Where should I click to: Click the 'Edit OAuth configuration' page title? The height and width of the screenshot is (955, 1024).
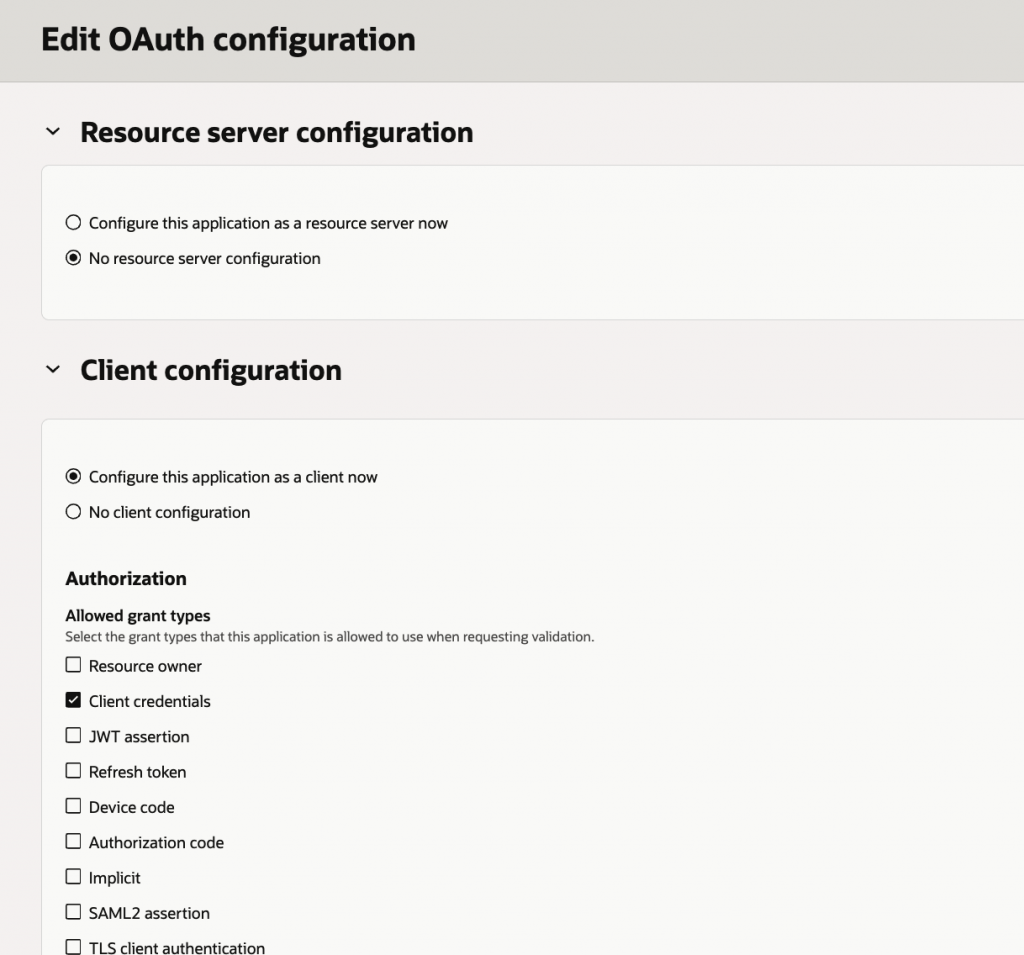(228, 39)
